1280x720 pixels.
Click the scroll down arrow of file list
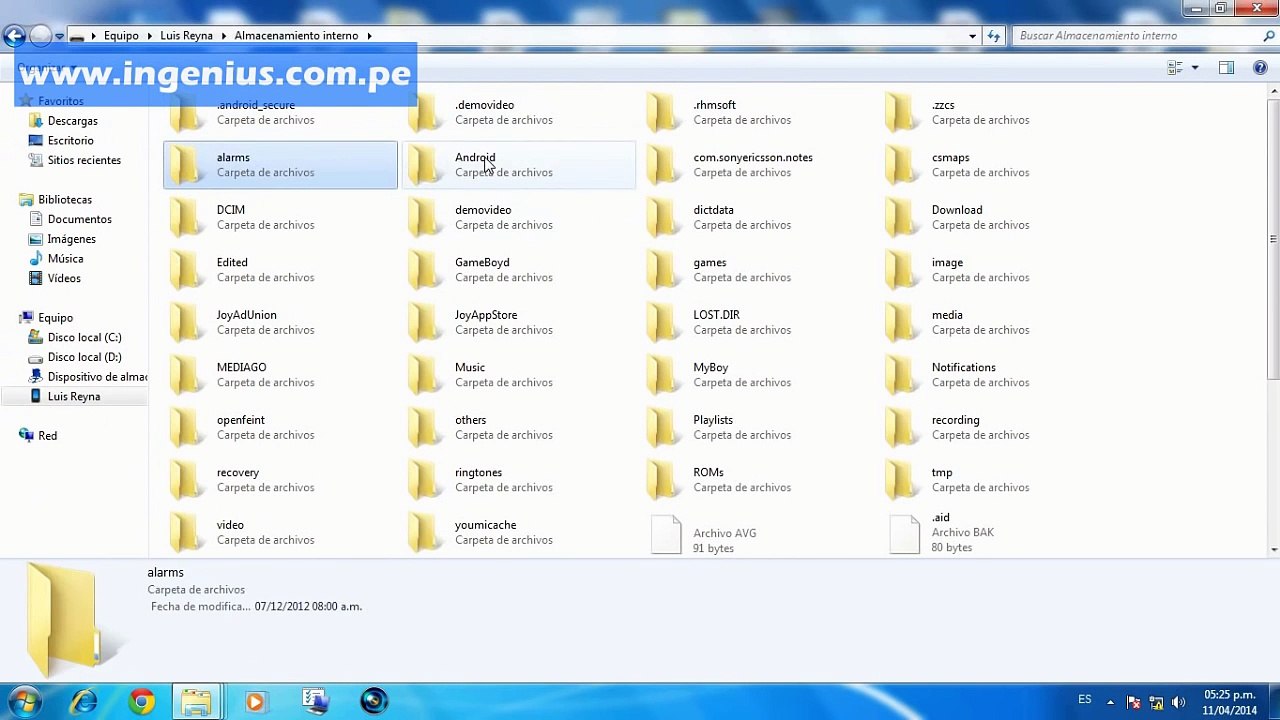(1273, 549)
